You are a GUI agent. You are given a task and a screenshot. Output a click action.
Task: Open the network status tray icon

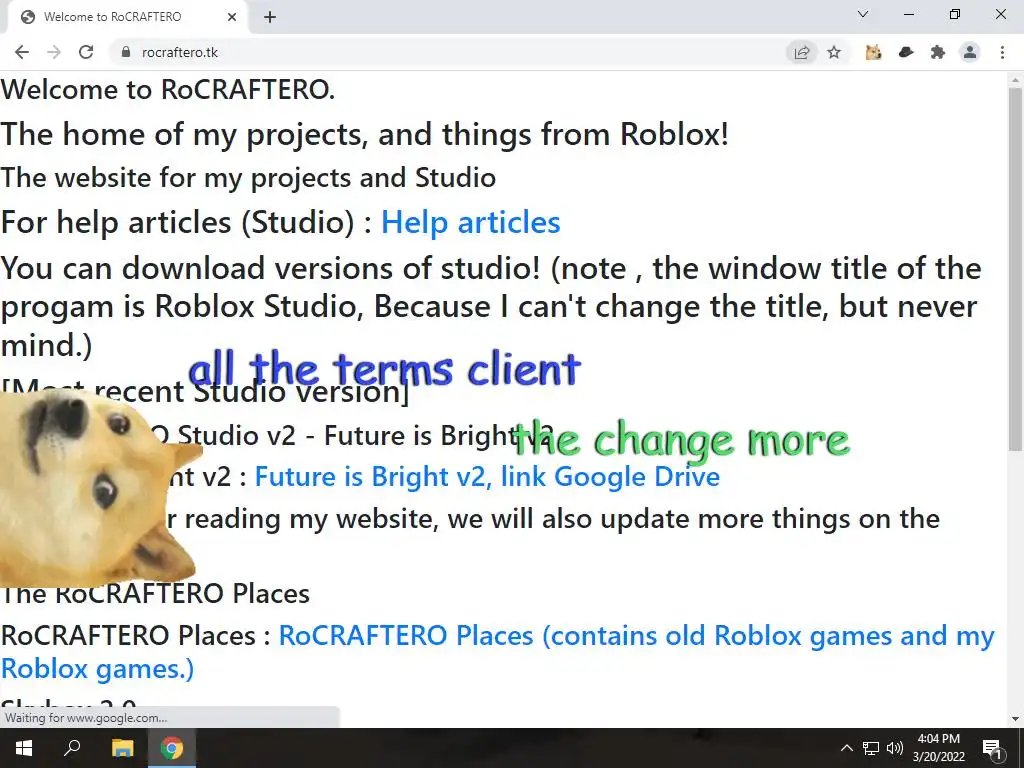click(871, 748)
